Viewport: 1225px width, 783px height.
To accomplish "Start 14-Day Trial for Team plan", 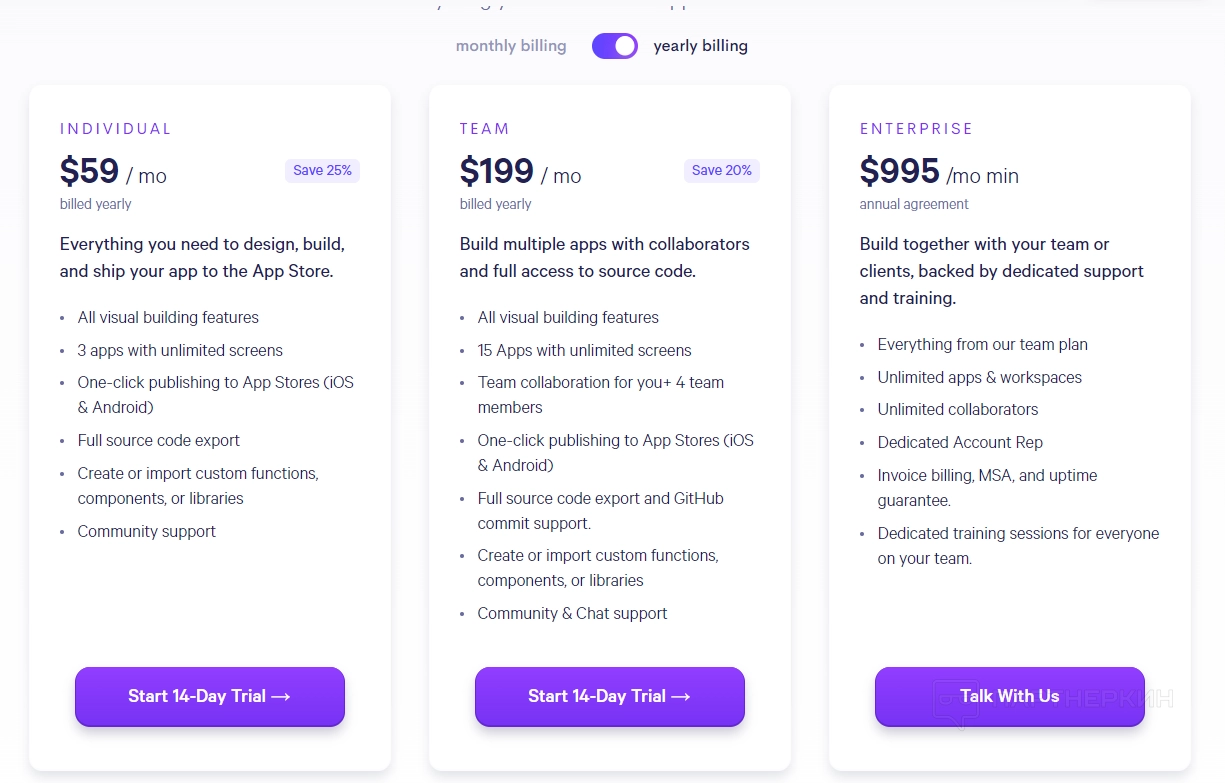I will click(x=610, y=696).
